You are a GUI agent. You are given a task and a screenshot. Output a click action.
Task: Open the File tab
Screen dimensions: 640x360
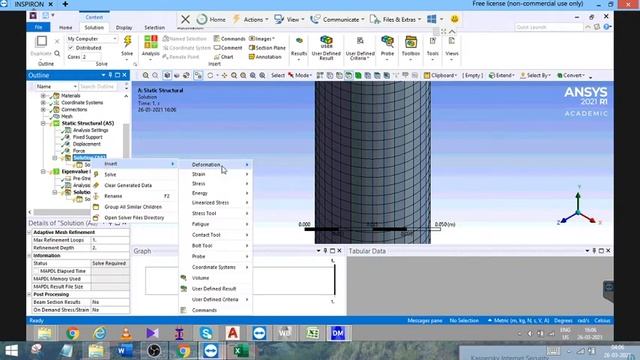(38, 27)
